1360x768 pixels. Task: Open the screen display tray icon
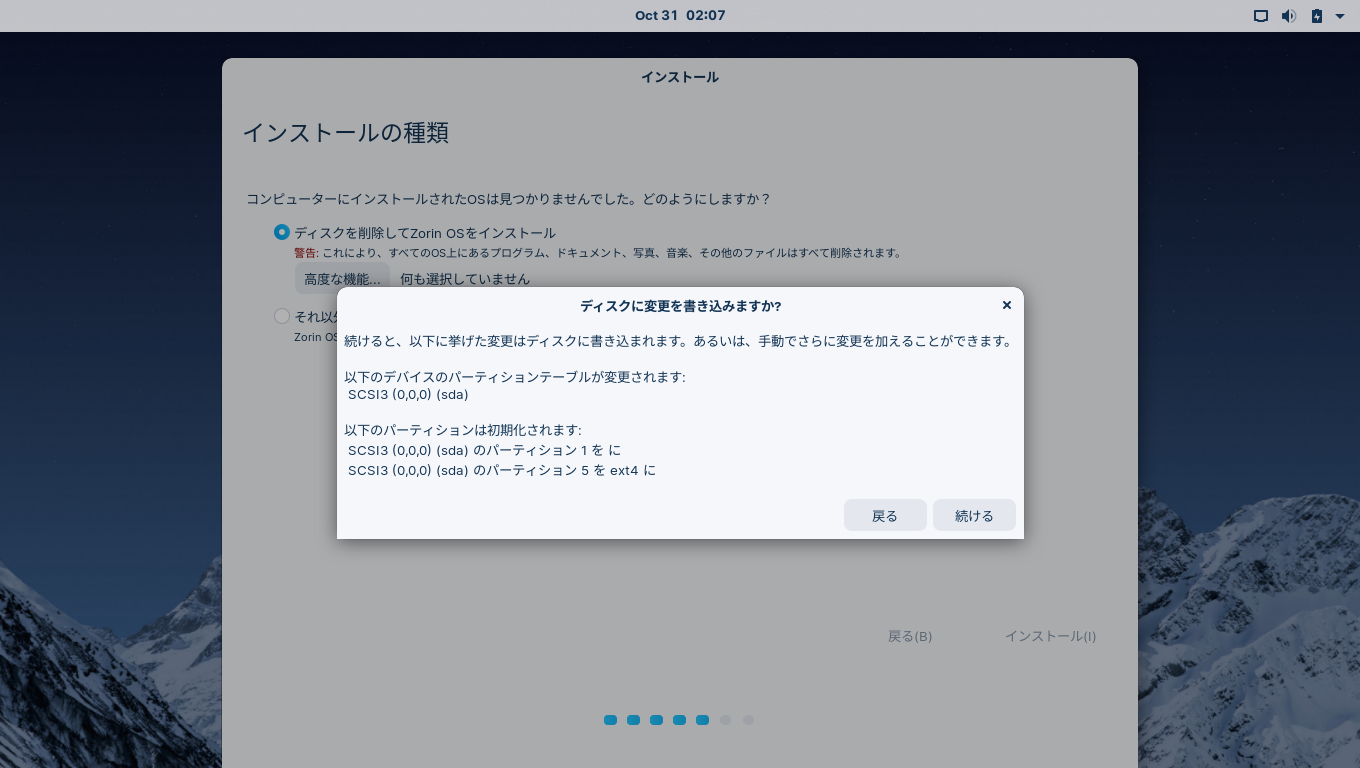1261,16
